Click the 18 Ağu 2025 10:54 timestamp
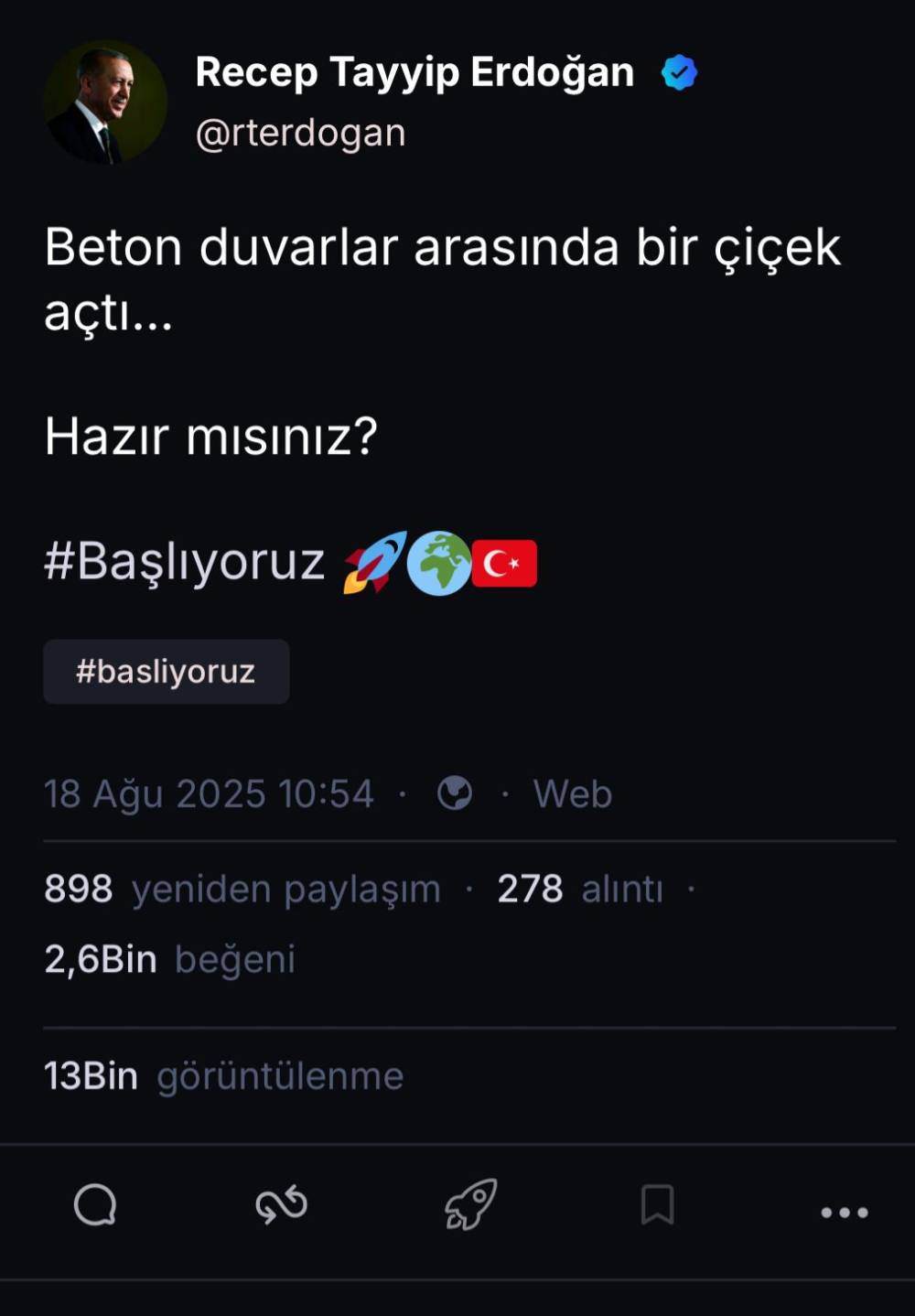 coord(210,794)
